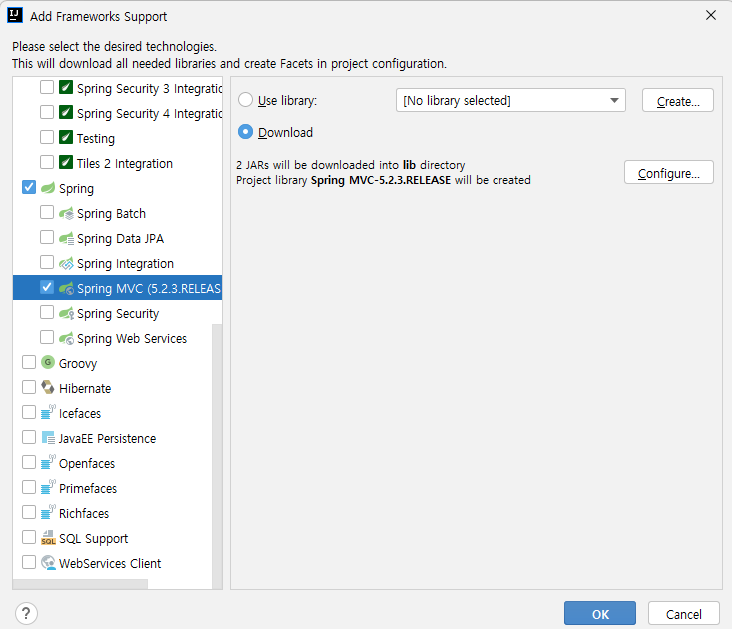This screenshot has width=732, height=629.
Task: Select the 'JavaEE Persistence' row label
Action: (107, 438)
